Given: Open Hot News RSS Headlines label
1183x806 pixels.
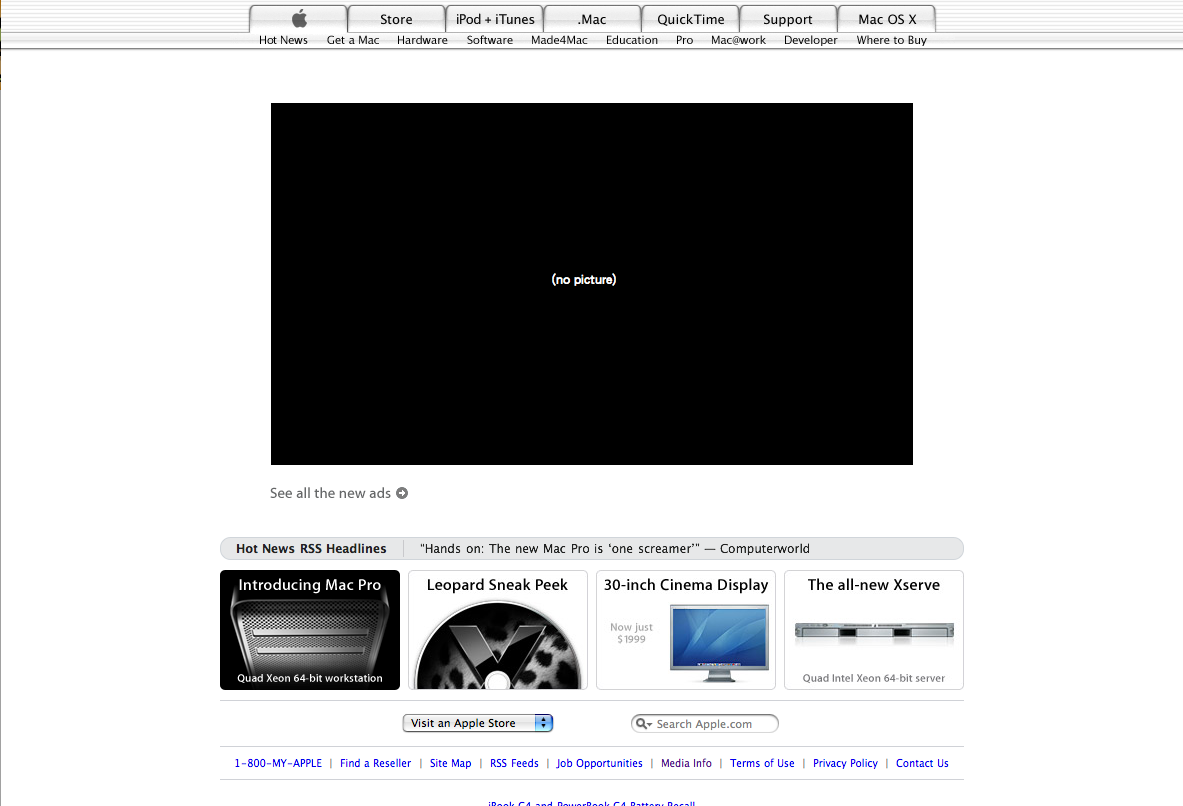Looking at the screenshot, I should [311, 549].
